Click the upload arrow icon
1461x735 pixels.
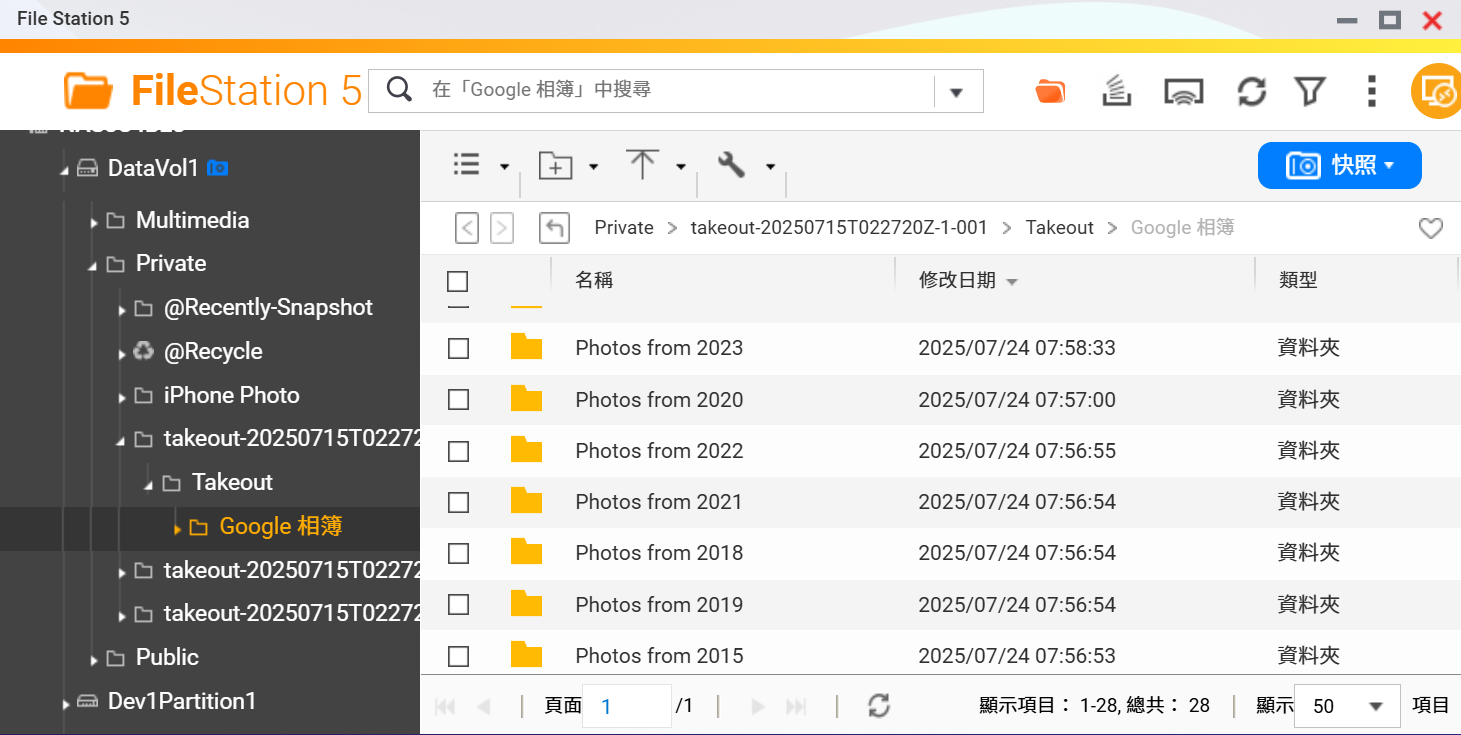pyautogui.click(x=643, y=165)
